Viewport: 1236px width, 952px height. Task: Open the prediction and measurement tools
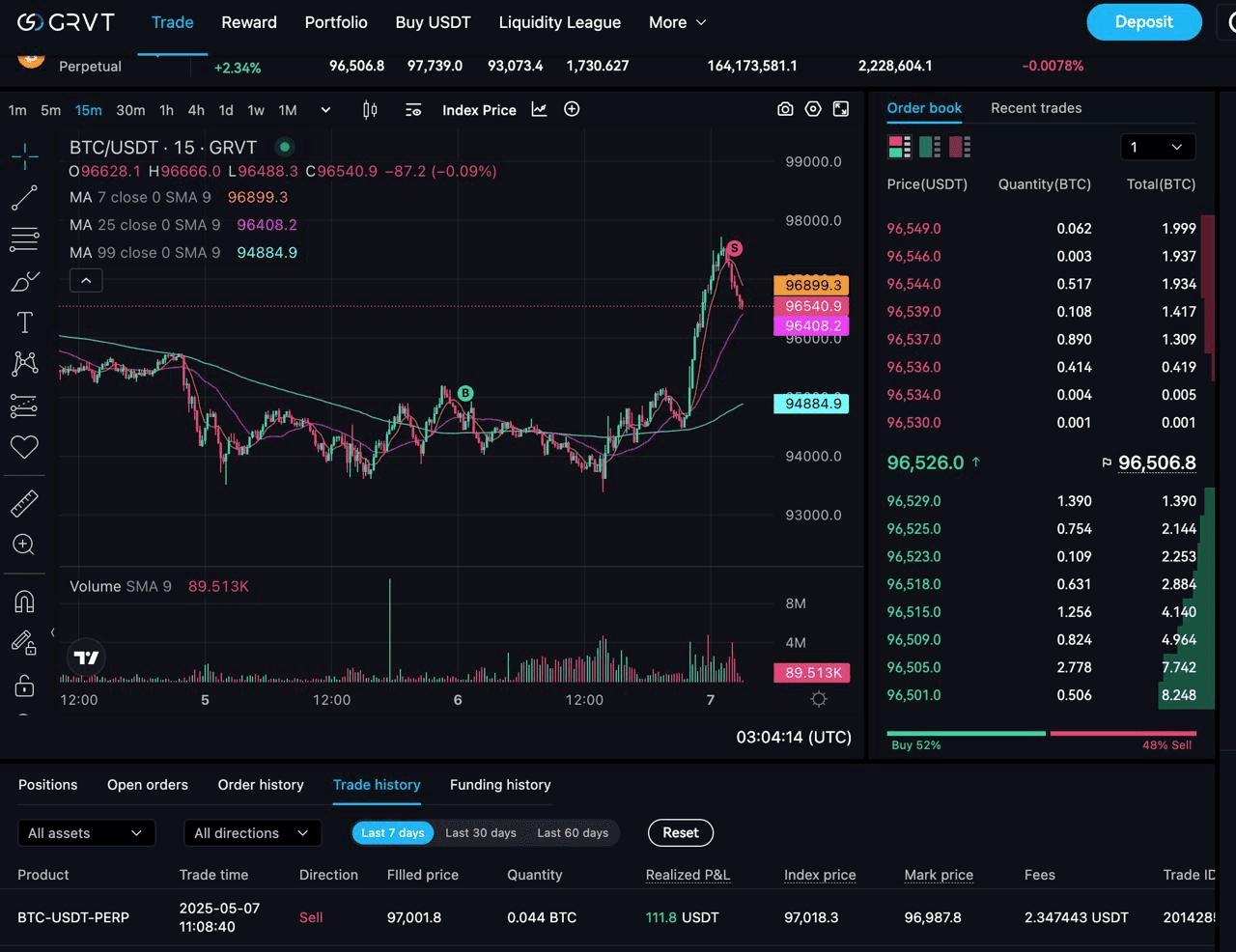coord(24,406)
